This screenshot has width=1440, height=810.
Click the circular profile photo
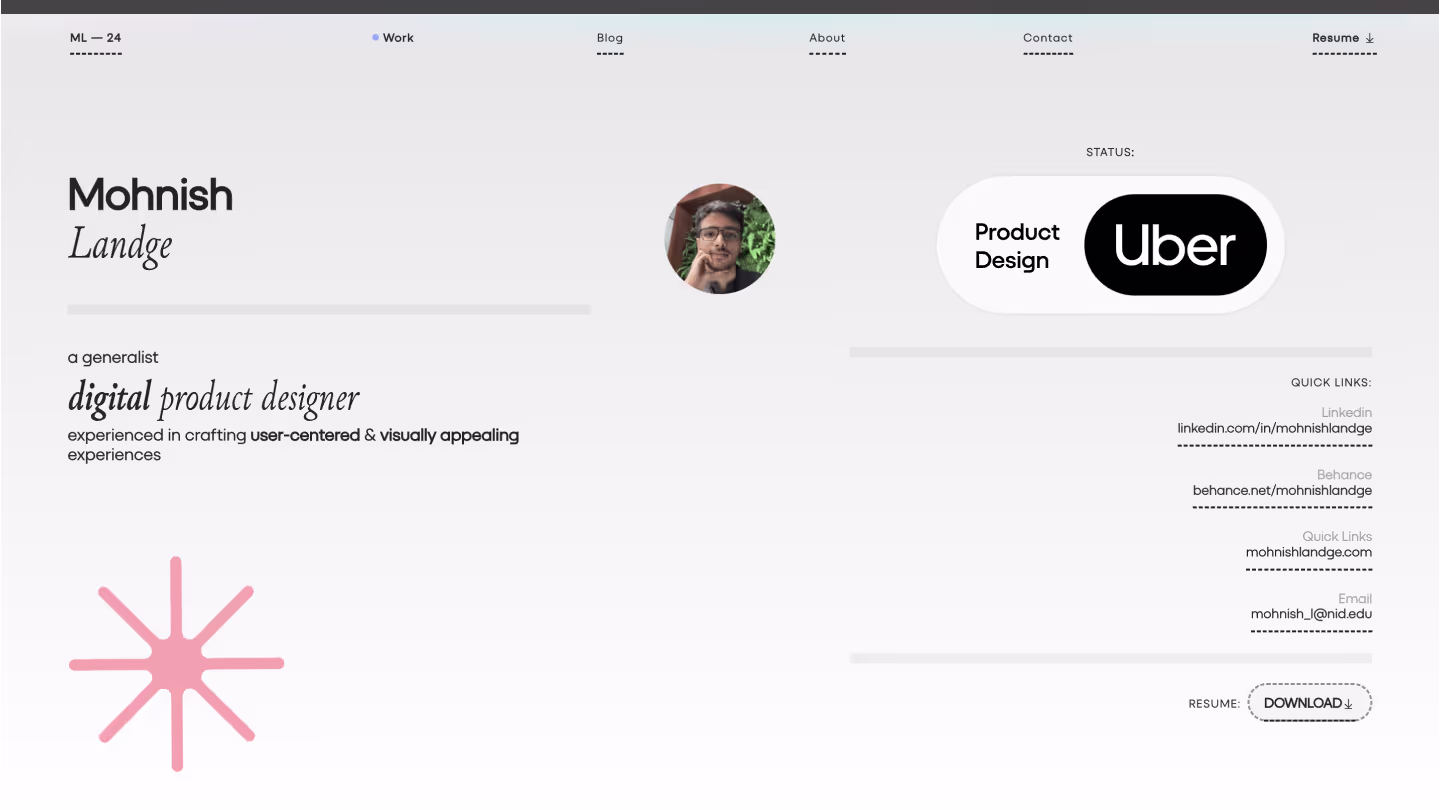coord(719,239)
